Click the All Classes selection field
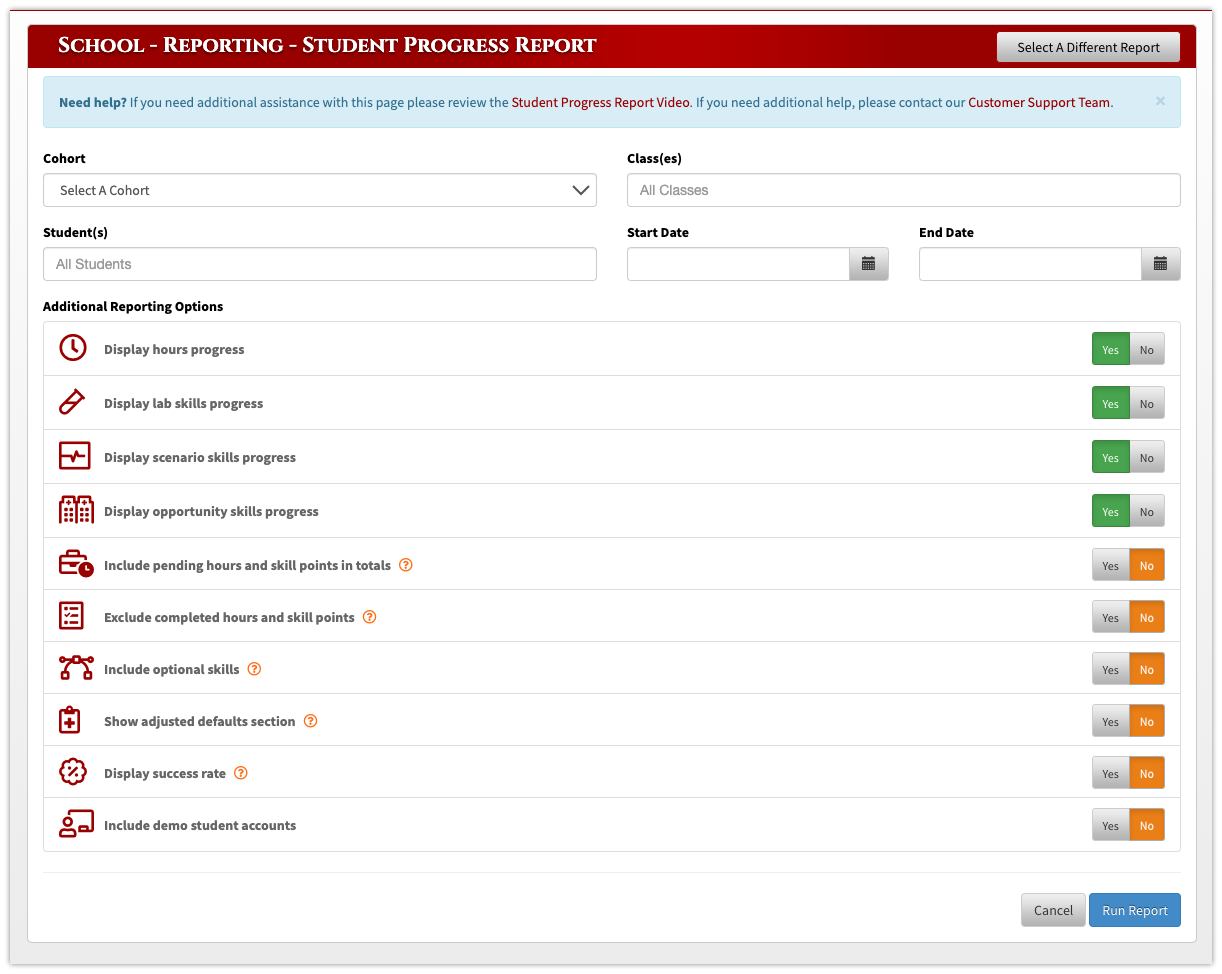The width and height of the screenshot is (1222, 974). (904, 190)
